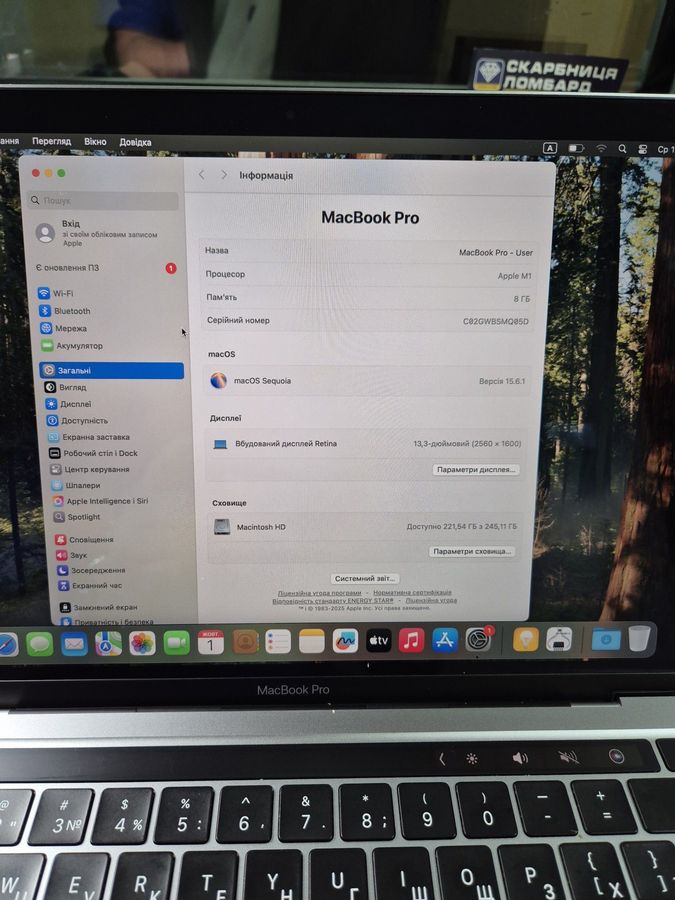The image size is (675, 900).
Task: Open Apple TV app in Dock
Action: point(378,641)
